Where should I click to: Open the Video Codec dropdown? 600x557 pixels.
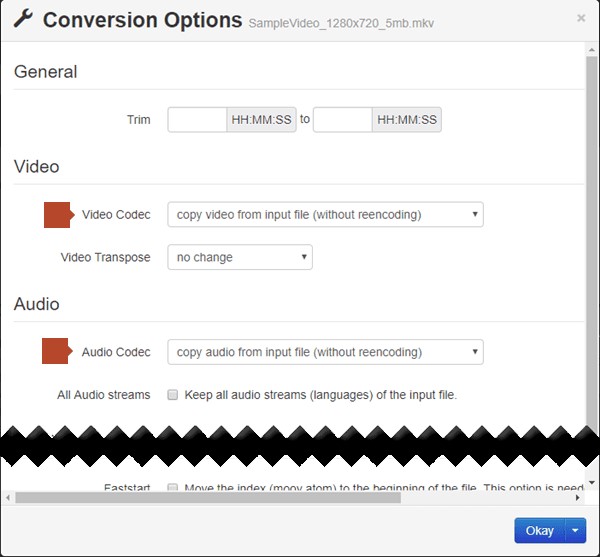point(325,215)
